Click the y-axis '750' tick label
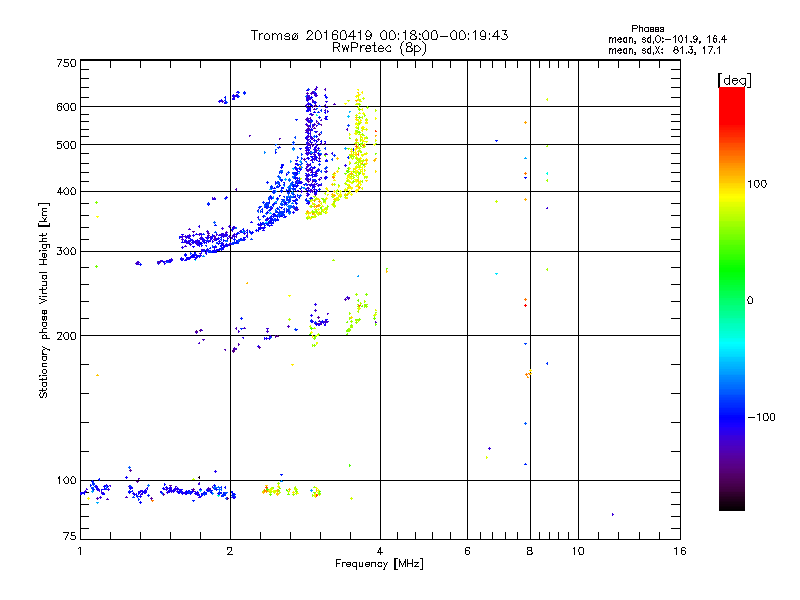Screen dimensions: 800x600 click(x=66, y=63)
